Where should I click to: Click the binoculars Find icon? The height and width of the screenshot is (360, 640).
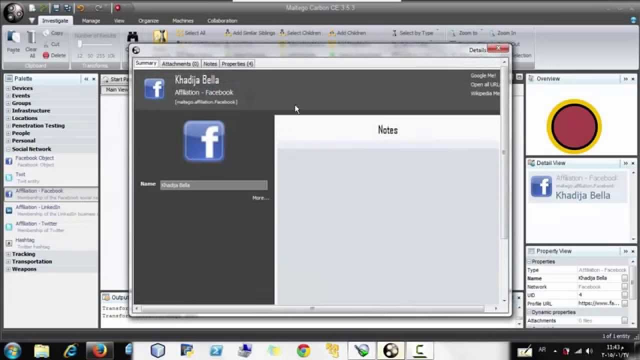132,36
